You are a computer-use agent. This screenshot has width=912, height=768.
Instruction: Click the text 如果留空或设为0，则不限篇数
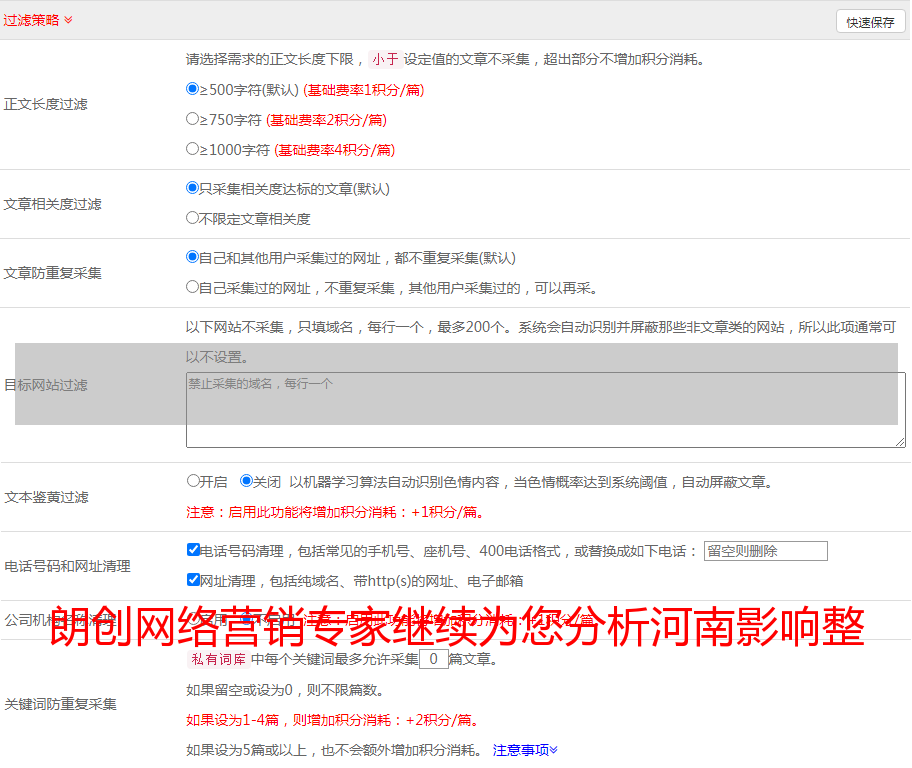(286, 690)
